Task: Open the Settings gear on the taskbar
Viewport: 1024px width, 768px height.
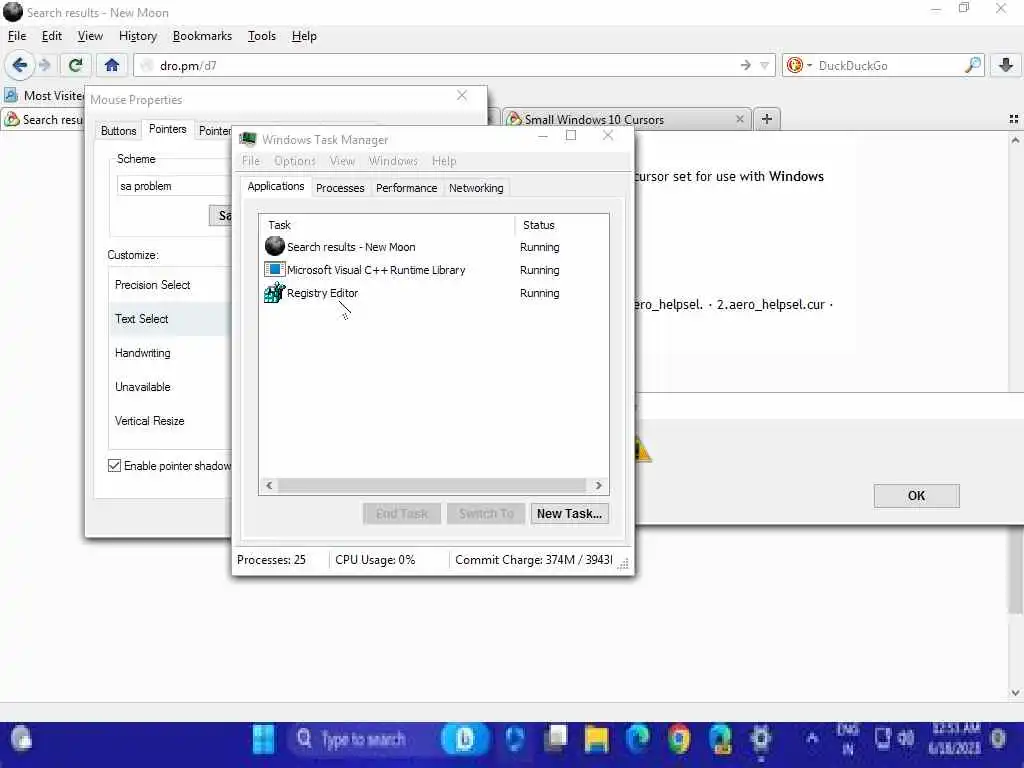Action: pyautogui.click(x=761, y=739)
